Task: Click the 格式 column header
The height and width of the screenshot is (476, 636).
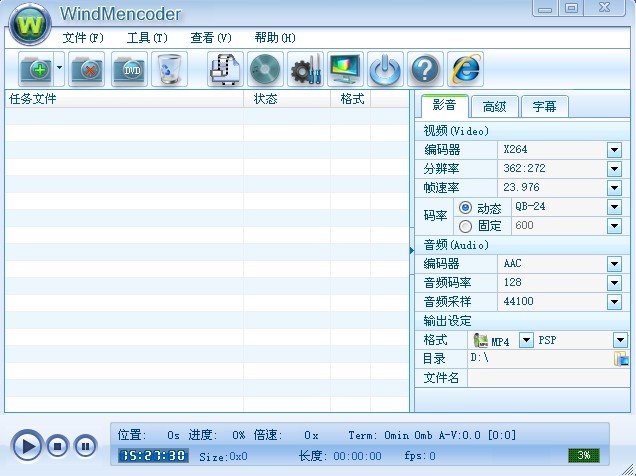Action: (x=350, y=99)
